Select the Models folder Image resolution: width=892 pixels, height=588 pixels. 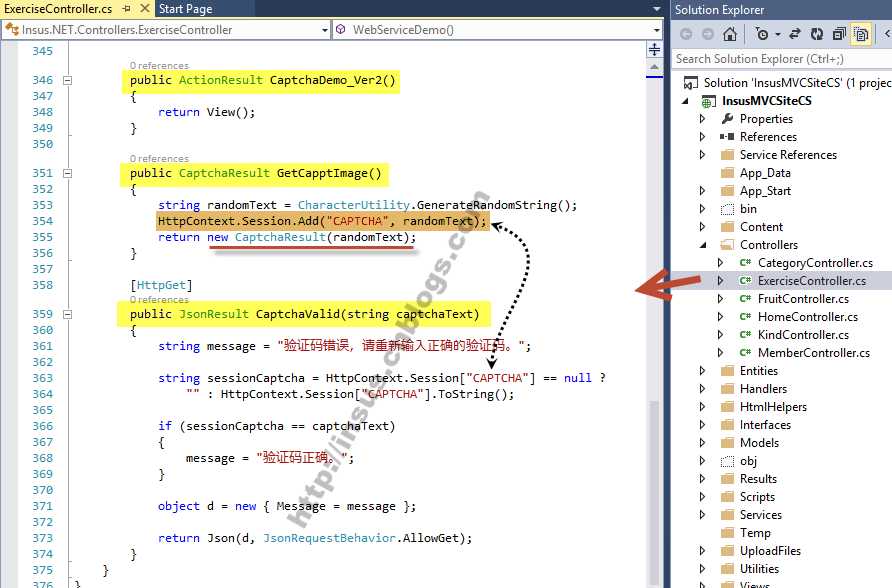click(x=759, y=443)
